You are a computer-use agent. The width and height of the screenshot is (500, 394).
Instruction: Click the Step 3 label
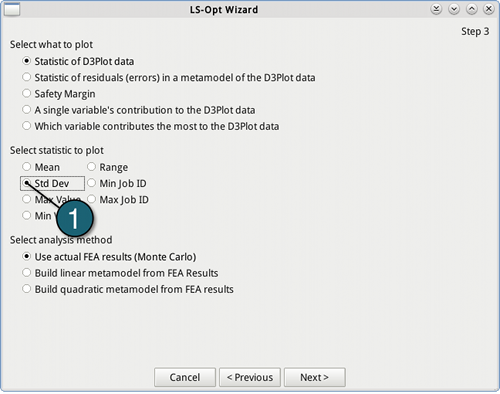475,31
